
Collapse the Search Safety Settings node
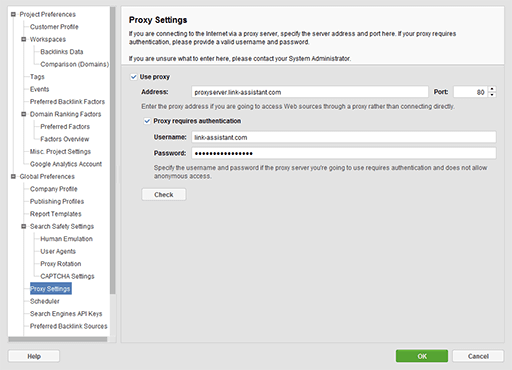24,226
